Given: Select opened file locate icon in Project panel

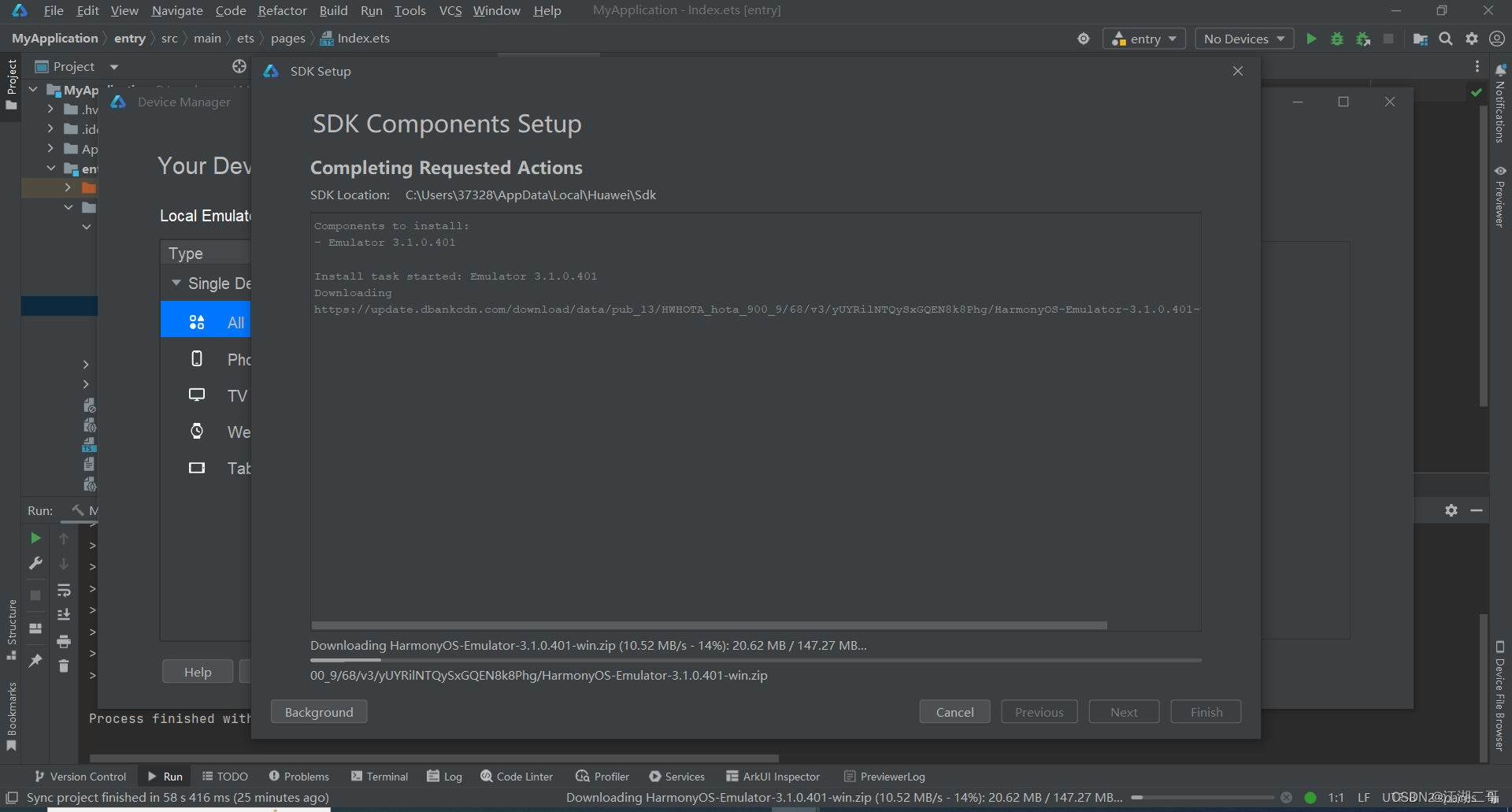Looking at the screenshot, I should point(239,66).
